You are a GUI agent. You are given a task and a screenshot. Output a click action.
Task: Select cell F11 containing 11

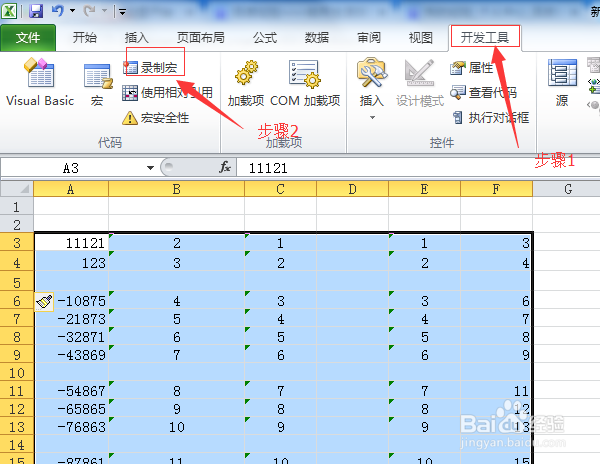(x=496, y=391)
